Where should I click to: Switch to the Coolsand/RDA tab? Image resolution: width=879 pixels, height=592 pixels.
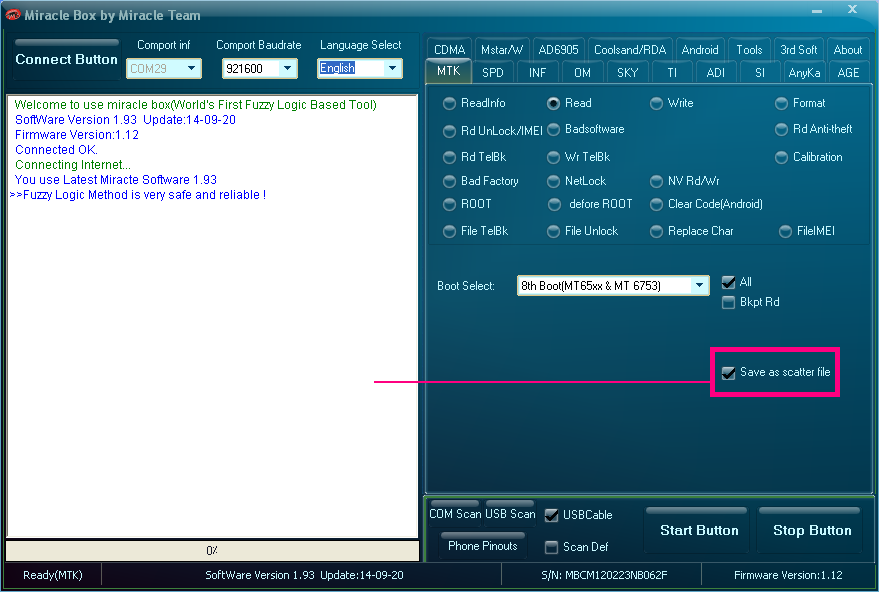click(630, 50)
